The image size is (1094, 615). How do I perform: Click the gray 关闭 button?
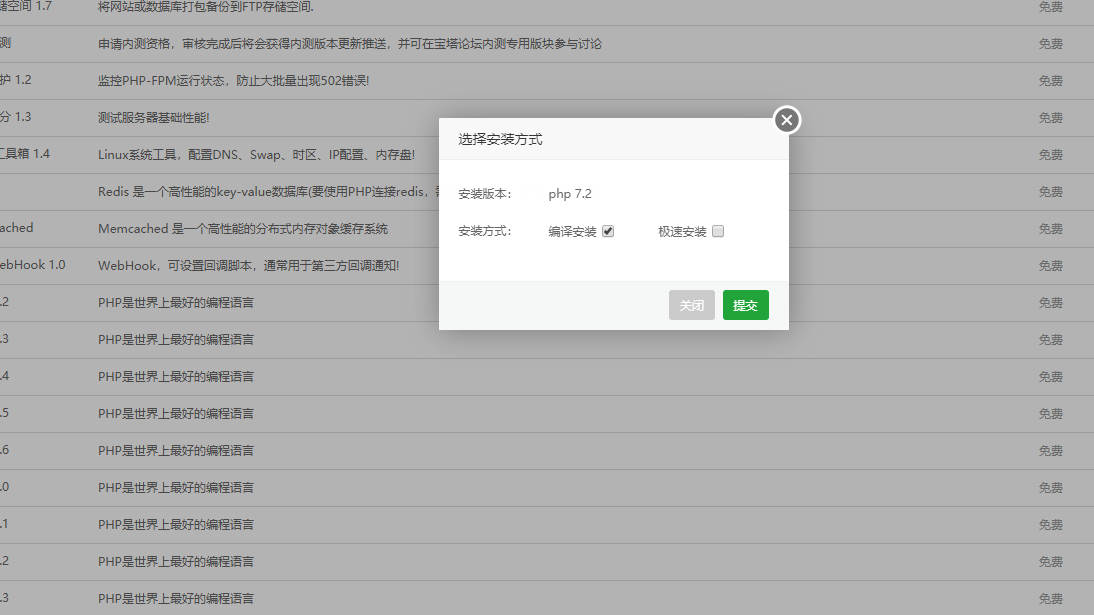pos(691,305)
